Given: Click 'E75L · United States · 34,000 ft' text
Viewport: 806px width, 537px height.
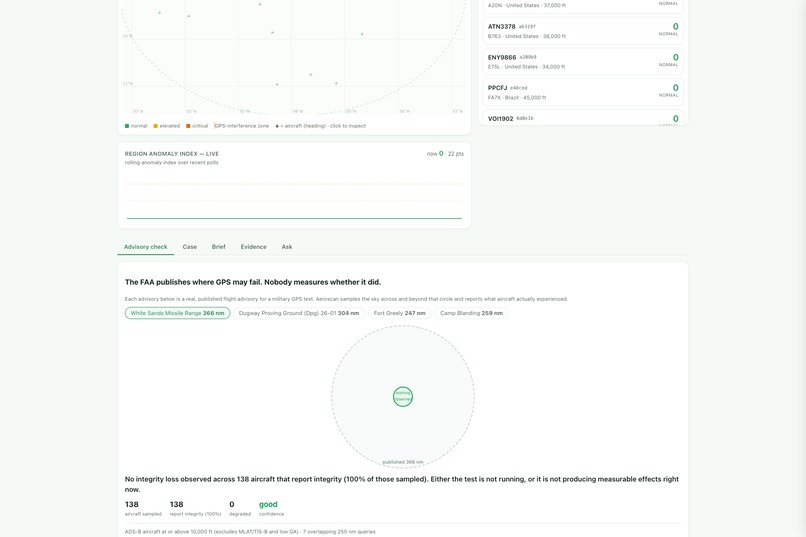Looking at the screenshot, I should 526,67.
